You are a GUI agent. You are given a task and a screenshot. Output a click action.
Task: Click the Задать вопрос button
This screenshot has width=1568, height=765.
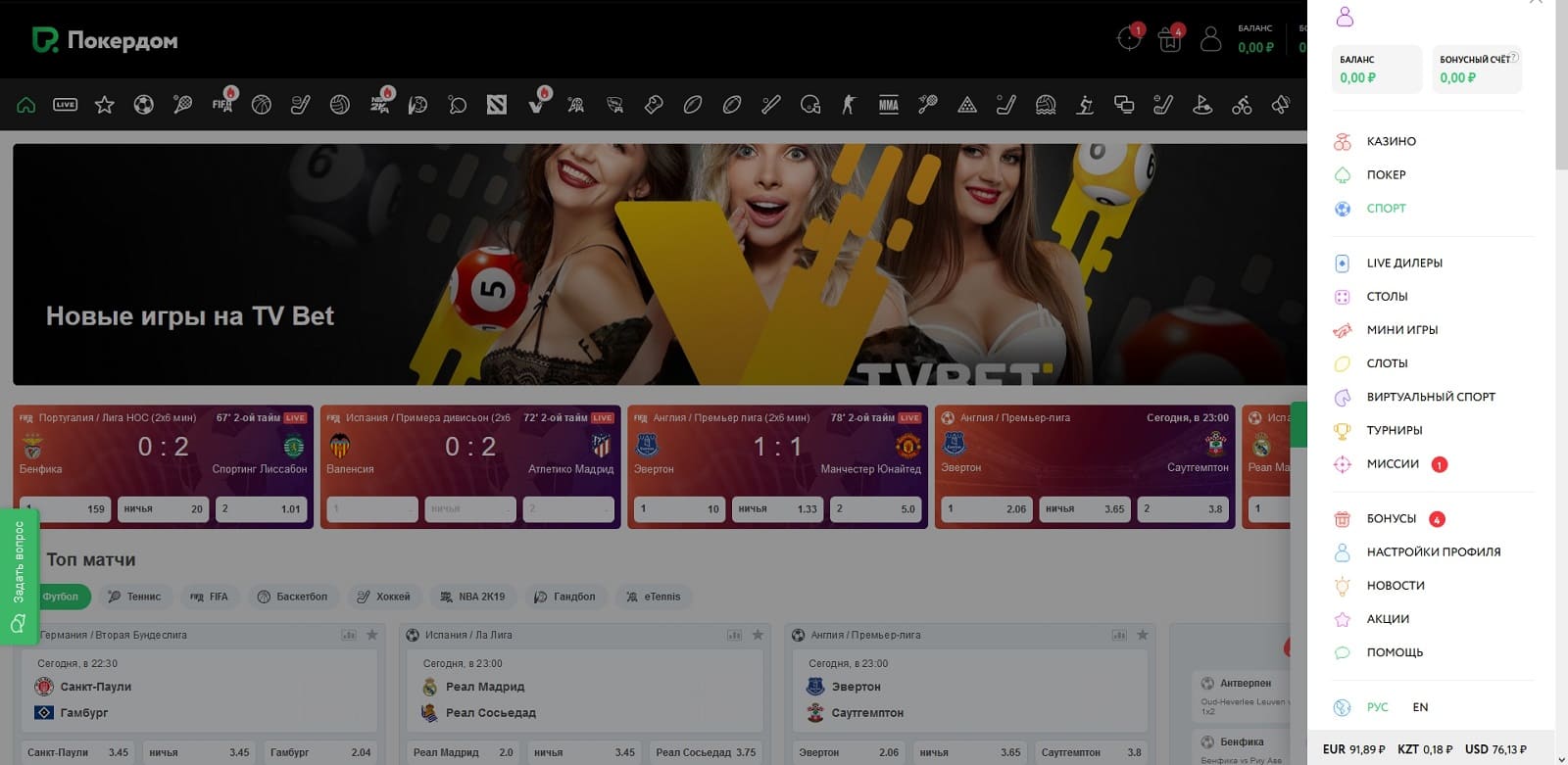pyautogui.click(x=19, y=576)
